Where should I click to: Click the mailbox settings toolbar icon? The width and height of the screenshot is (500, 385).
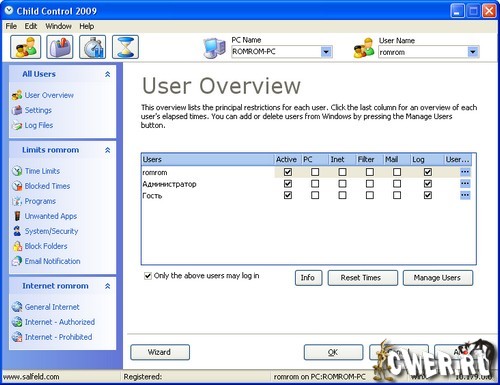pos(60,47)
